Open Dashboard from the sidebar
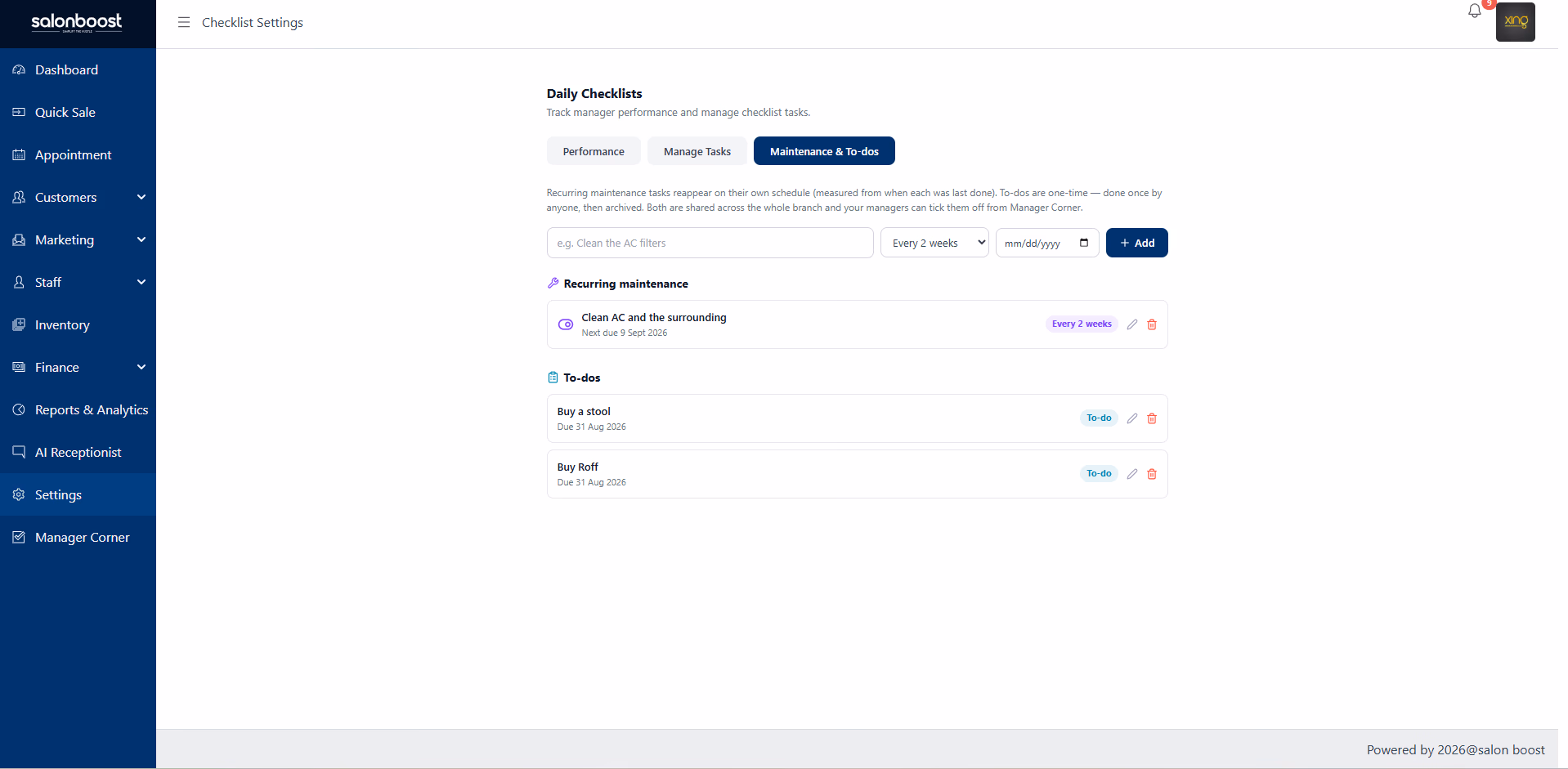1568x769 pixels. pos(78,70)
